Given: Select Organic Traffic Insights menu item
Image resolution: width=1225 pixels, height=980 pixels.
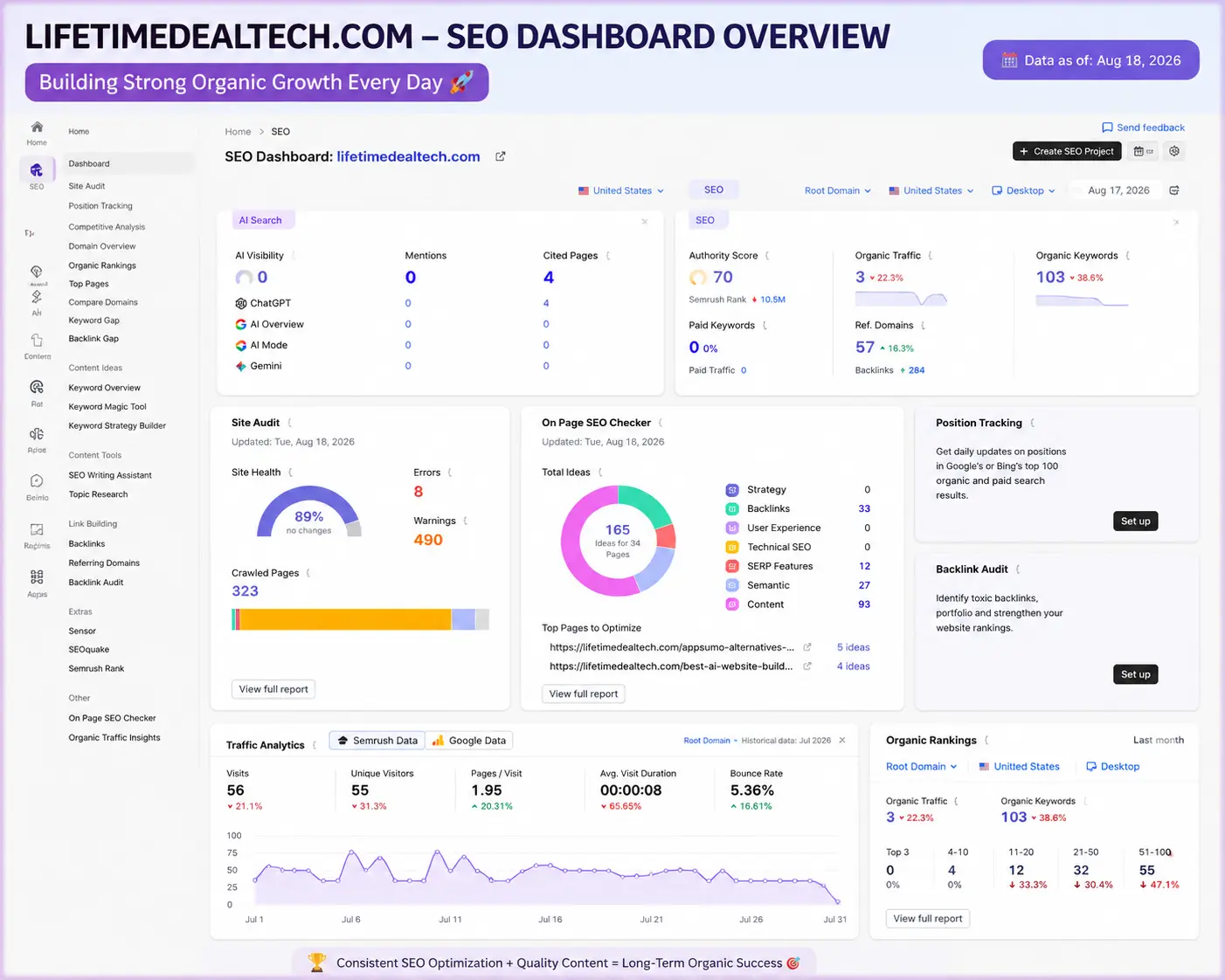Looking at the screenshot, I should coord(114,738).
